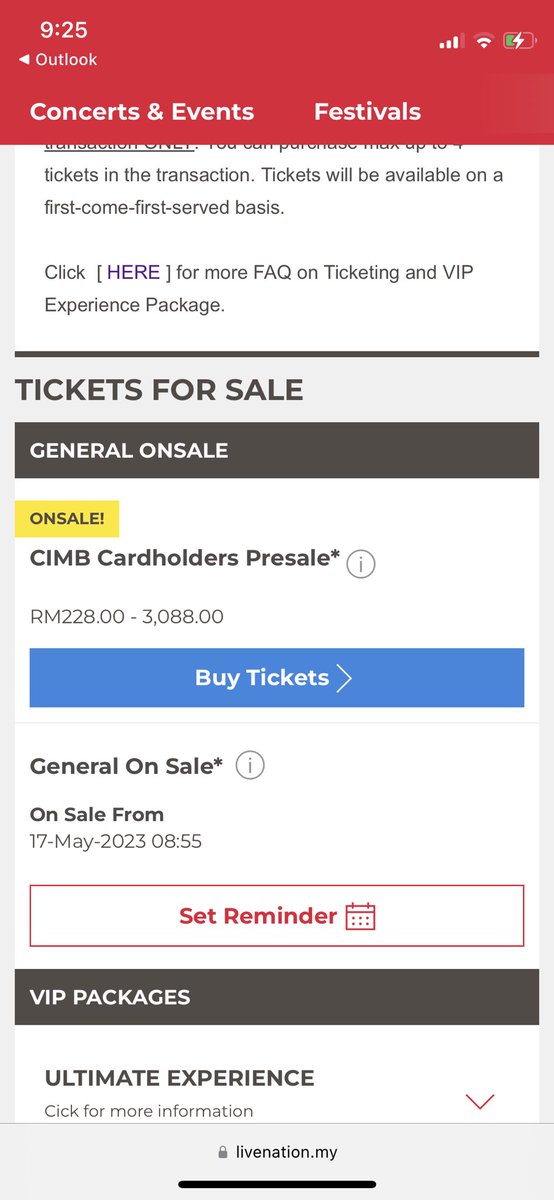Switch to the Festivals tab
This screenshot has width=554, height=1200.
[x=367, y=111]
